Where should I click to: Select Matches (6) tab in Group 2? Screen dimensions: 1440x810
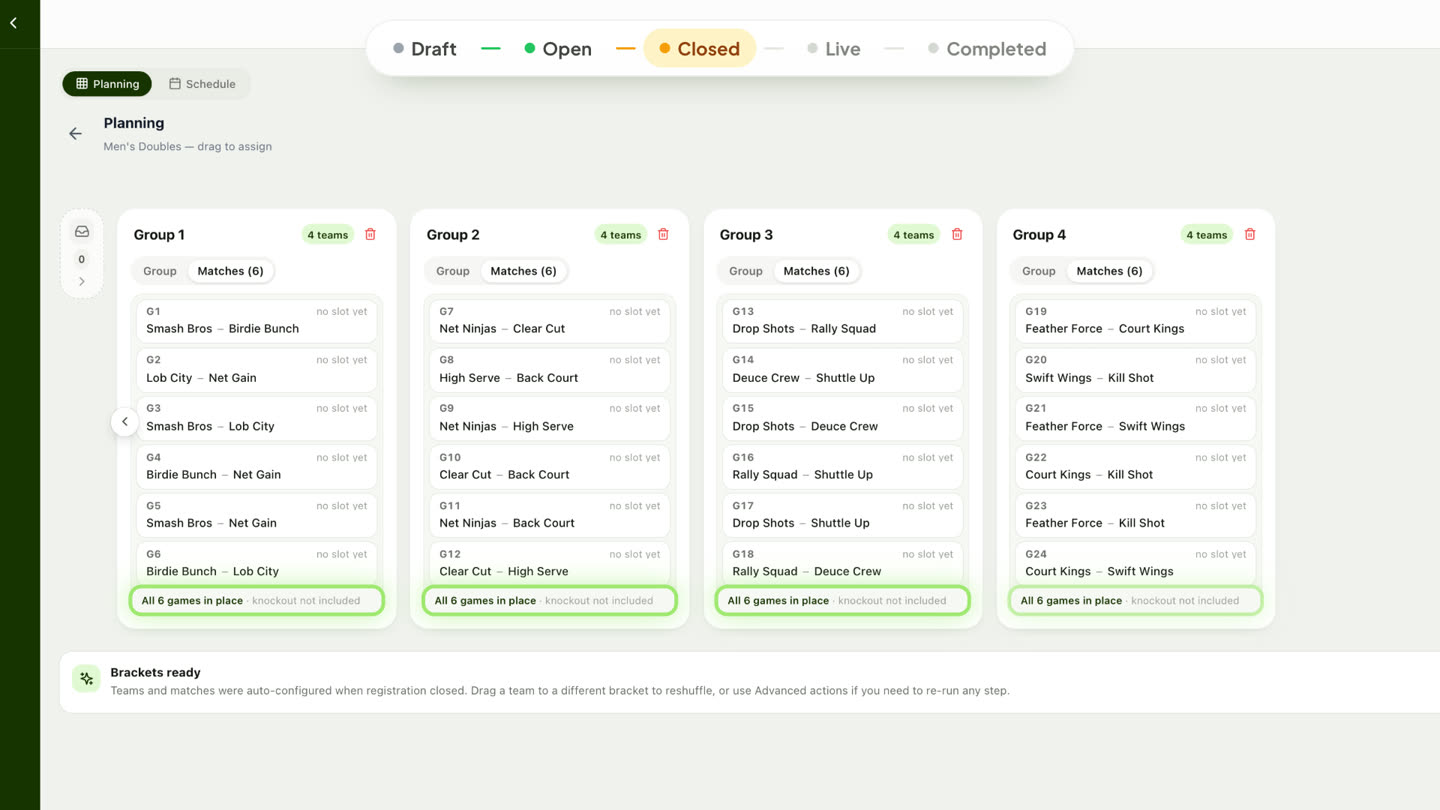[x=524, y=271]
